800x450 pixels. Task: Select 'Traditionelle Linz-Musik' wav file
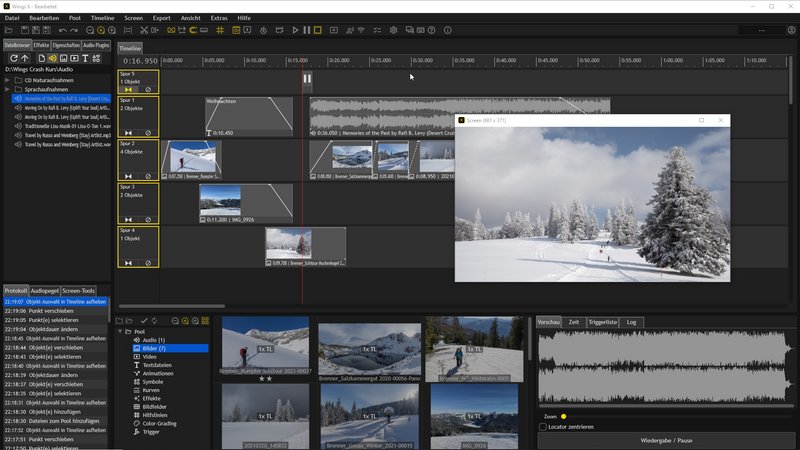tap(63, 126)
